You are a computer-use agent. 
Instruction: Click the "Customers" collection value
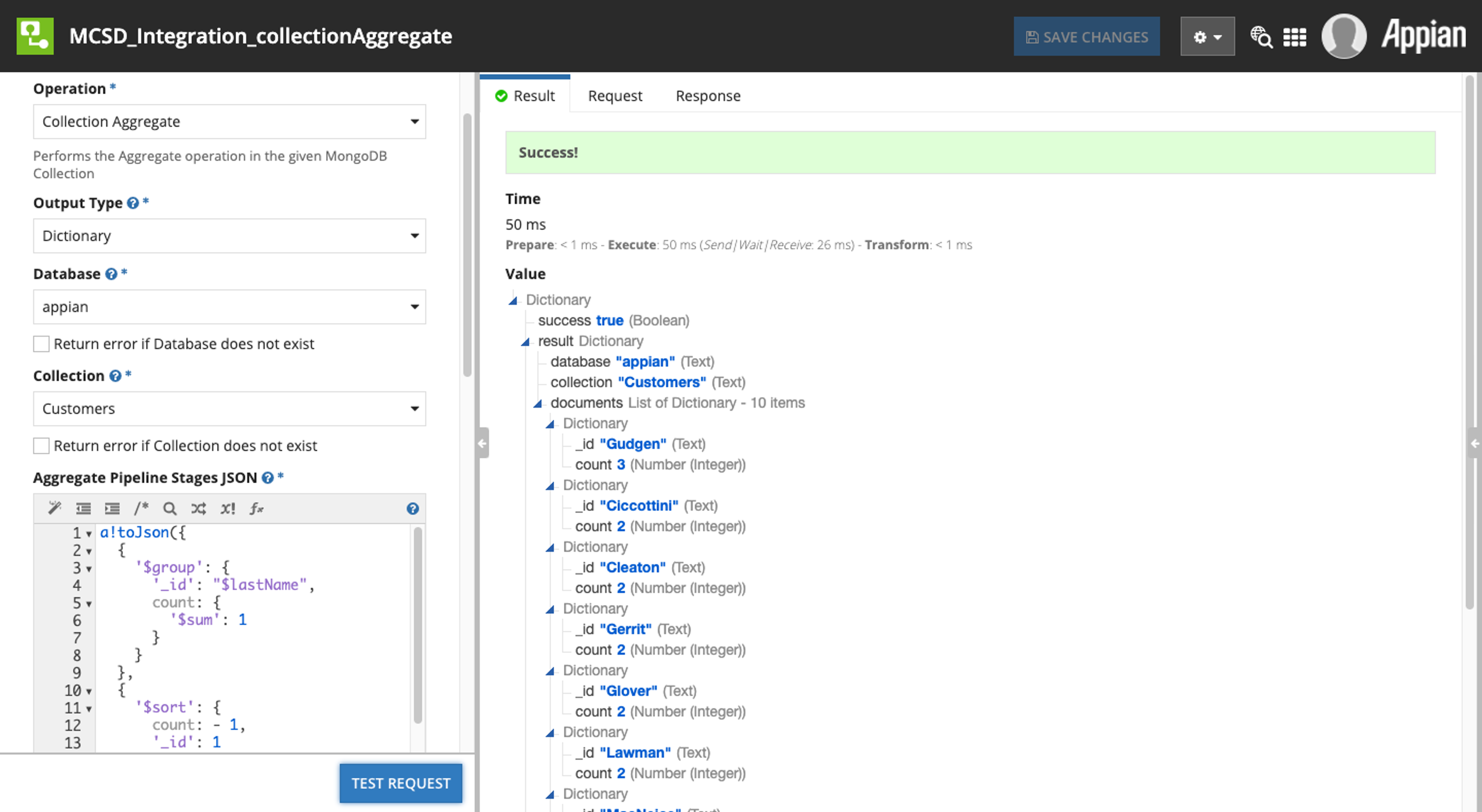(661, 382)
